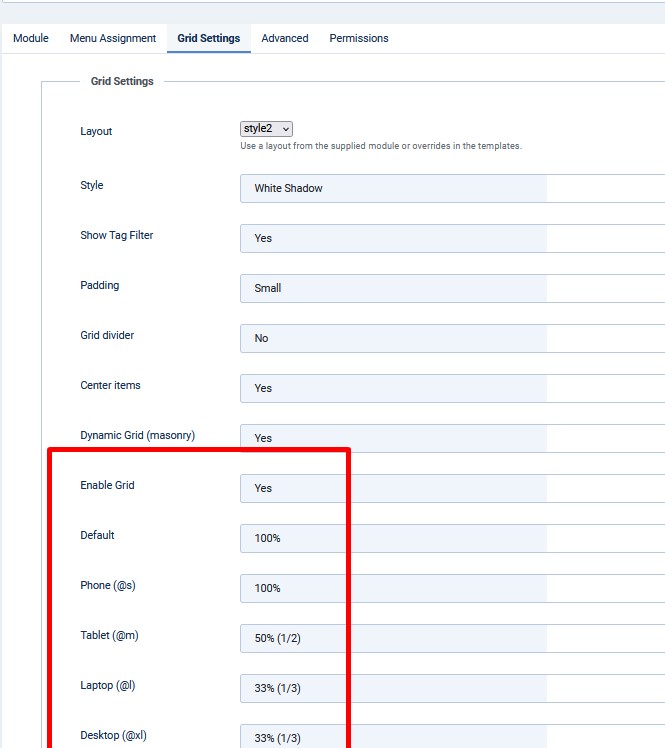Change the Default width from 100%
The height and width of the screenshot is (748, 665).
pos(452,539)
